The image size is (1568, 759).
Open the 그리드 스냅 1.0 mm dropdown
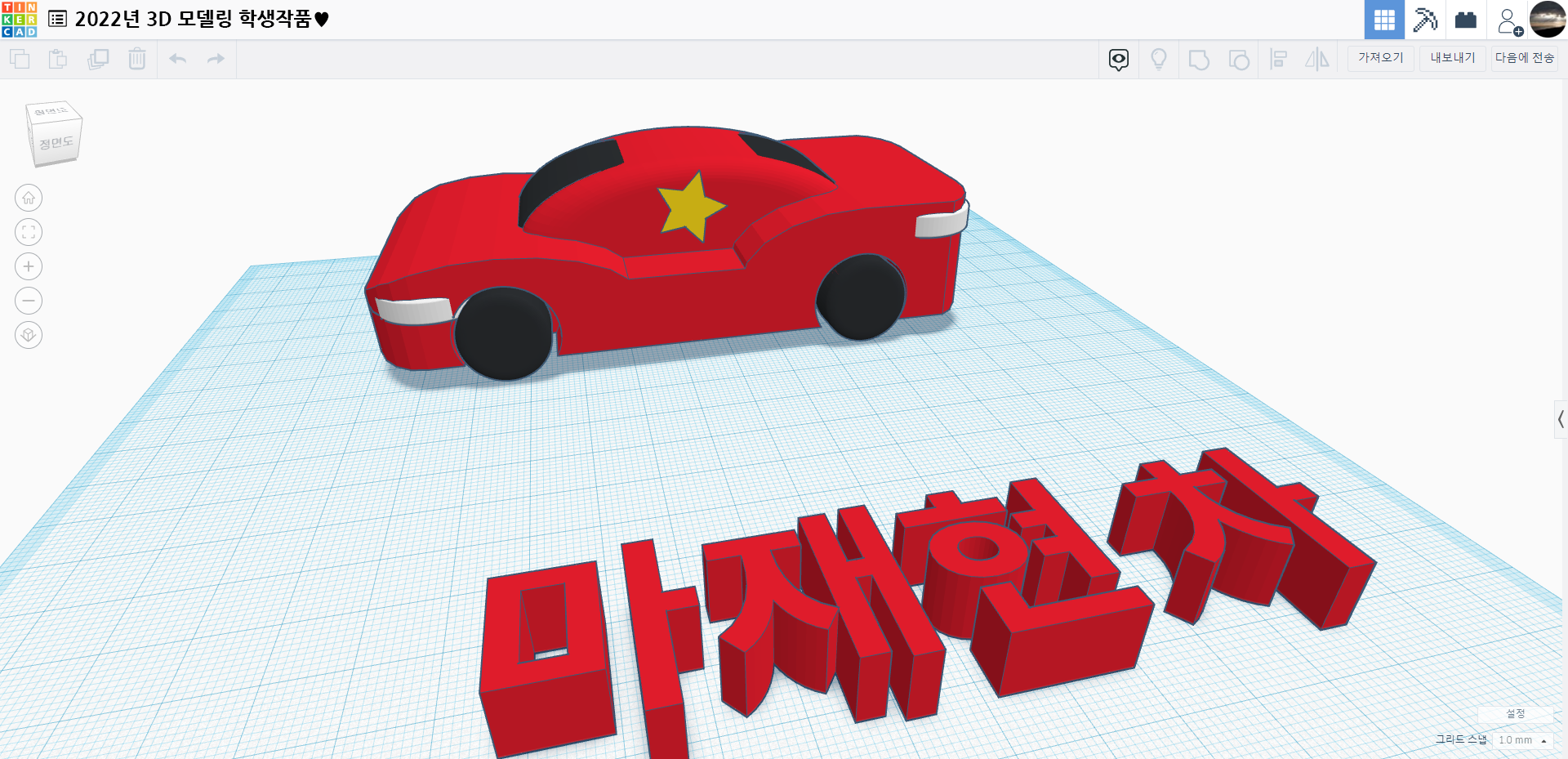pos(1522,740)
